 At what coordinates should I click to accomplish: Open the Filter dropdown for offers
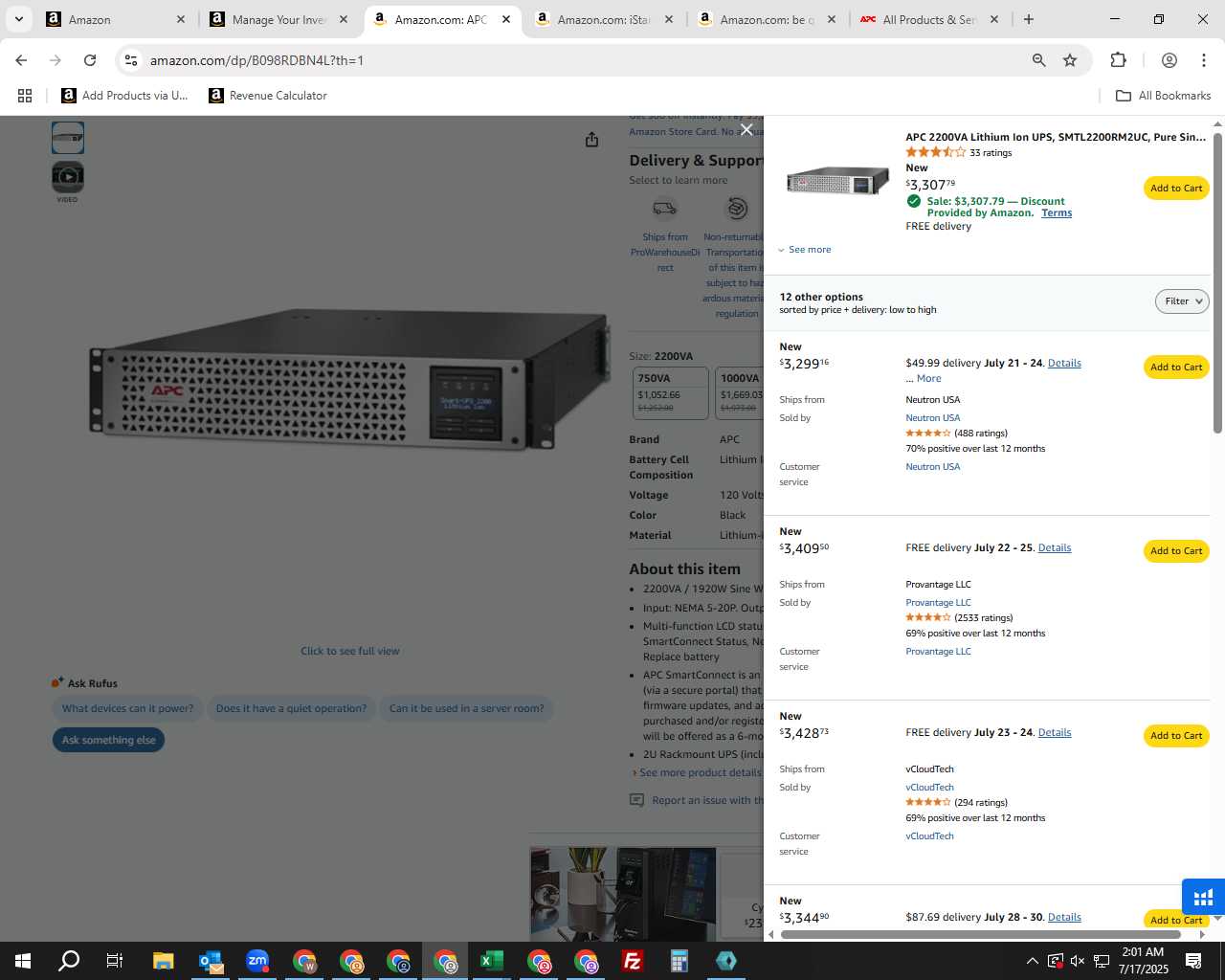pyautogui.click(x=1182, y=301)
